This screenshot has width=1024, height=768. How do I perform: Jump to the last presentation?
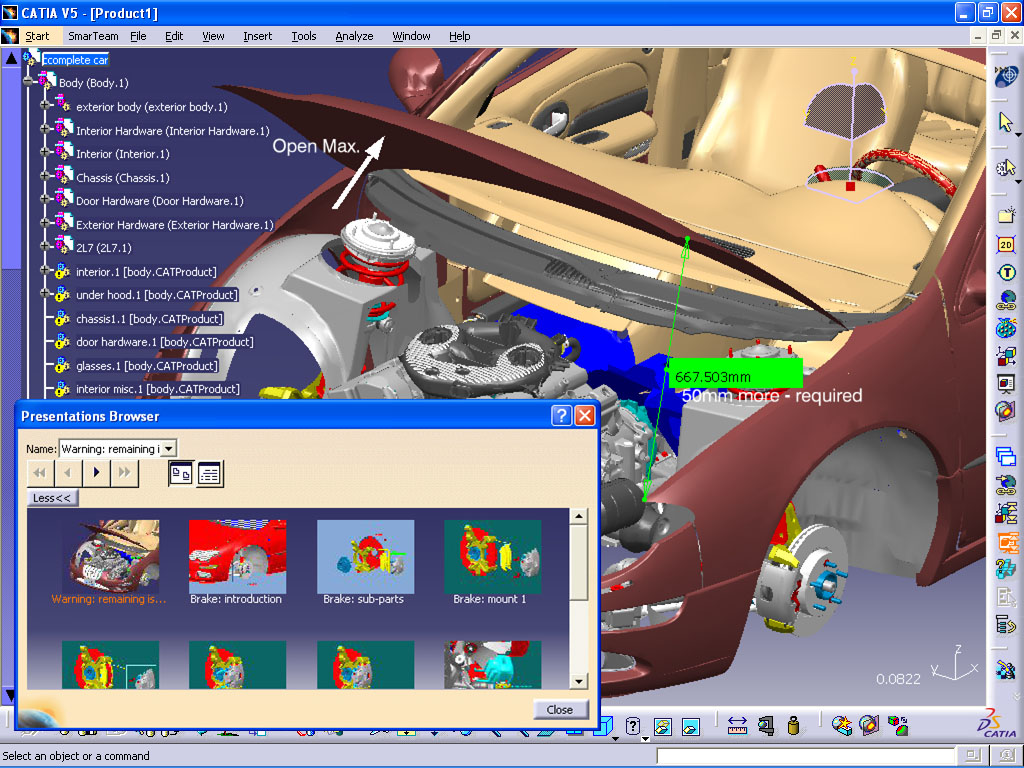click(124, 472)
